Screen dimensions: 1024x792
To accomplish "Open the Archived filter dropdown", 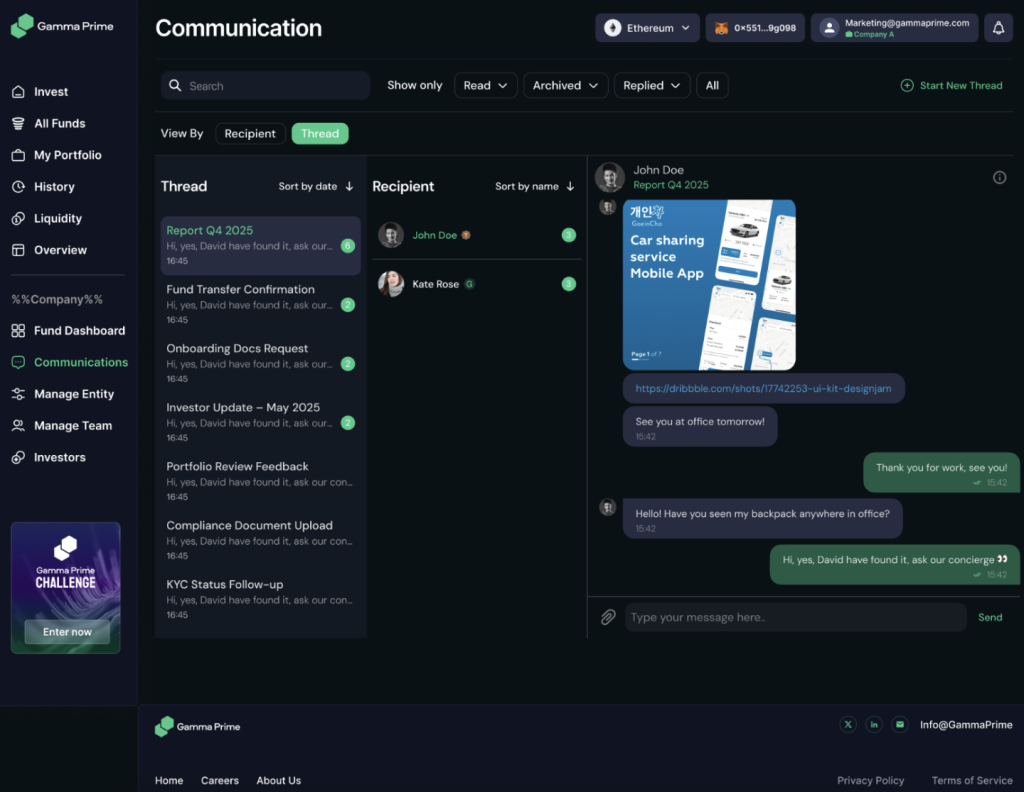I will click(x=566, y=86).
